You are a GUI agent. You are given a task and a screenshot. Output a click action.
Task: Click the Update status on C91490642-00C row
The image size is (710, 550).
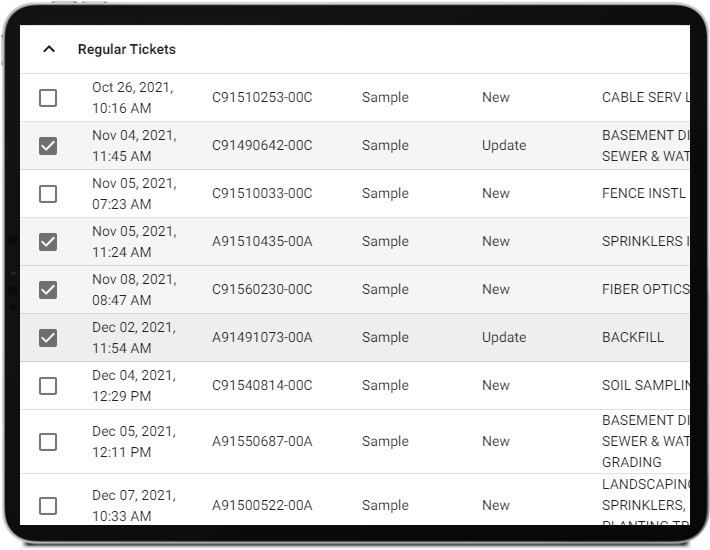tap(504, 145)
